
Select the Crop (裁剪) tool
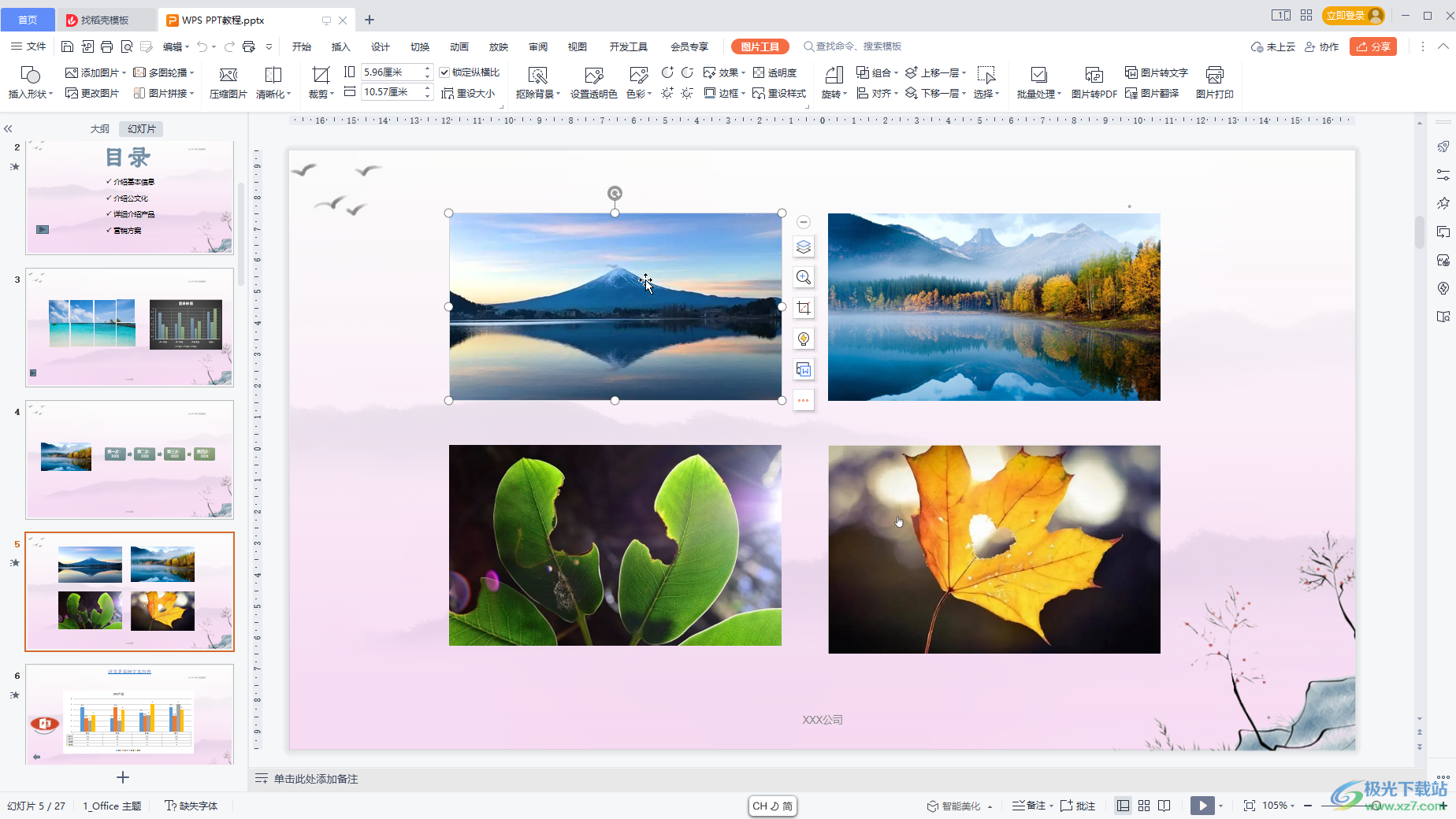pos(321,82)
